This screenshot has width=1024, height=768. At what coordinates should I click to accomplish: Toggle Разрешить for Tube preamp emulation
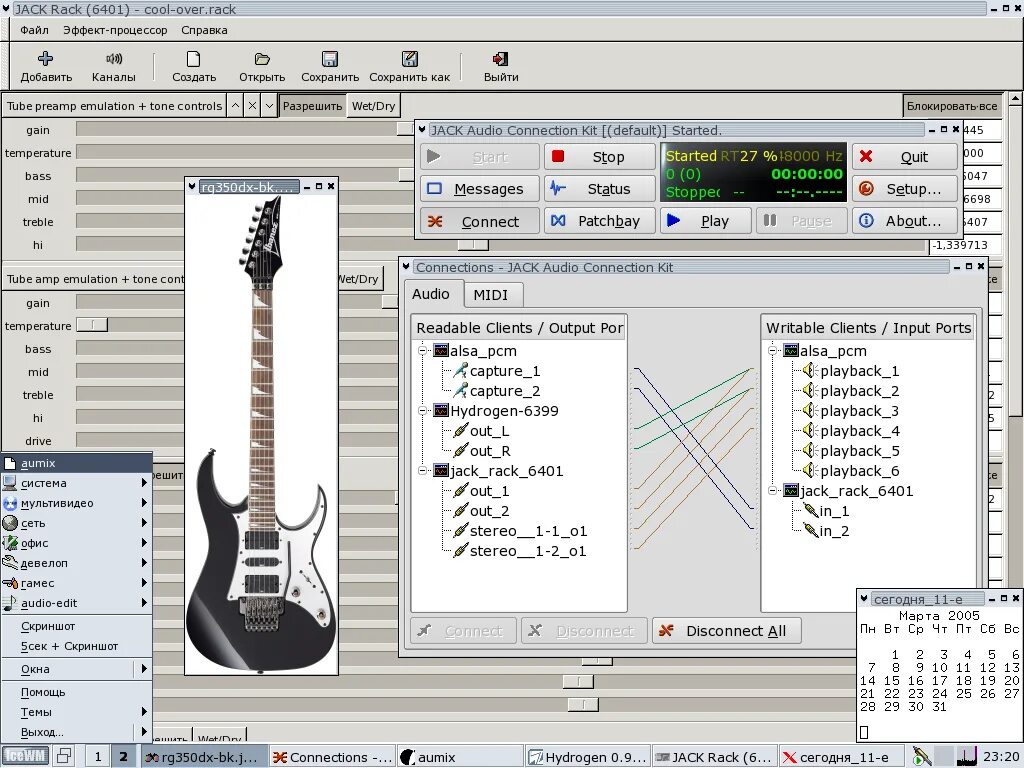click(x=312, y=106)
